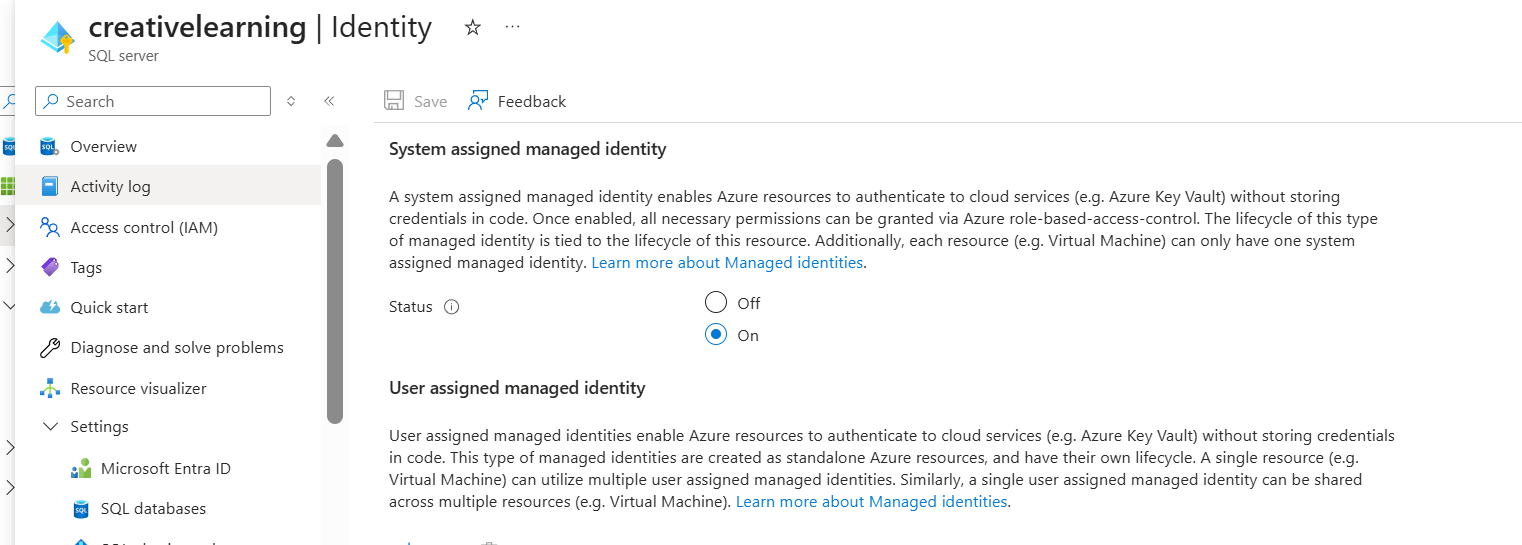Collapse the Settings section chevron
The image size is (1522, 545).
tap(50, 427)
